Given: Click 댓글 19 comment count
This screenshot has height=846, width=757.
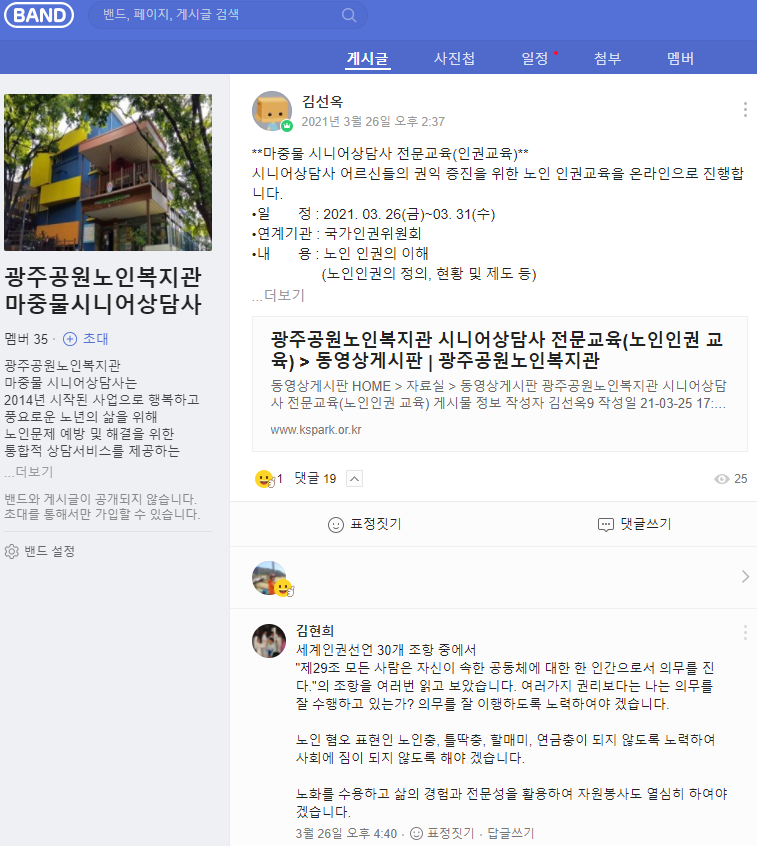Looking at the screenshot, I should (315, 479).
